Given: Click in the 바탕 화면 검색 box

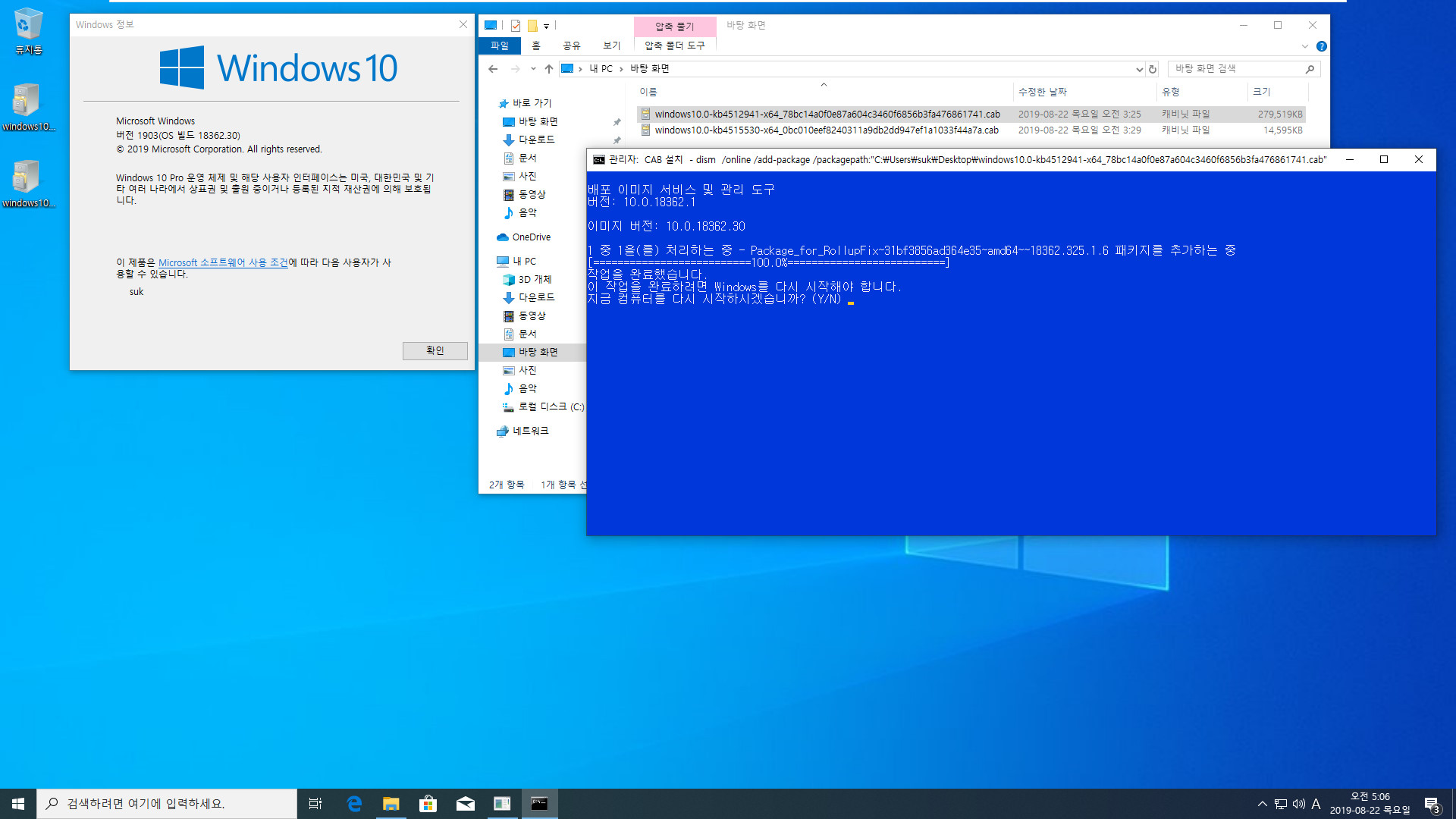Looking at the screenshot, I should click(x=1236, y=69).
